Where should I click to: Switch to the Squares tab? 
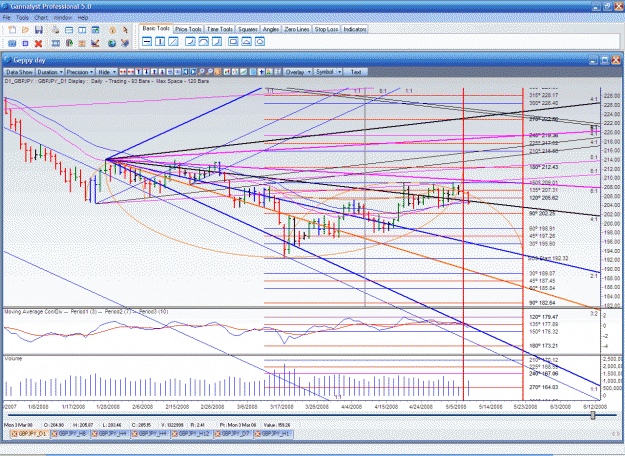tap(247, 29)
